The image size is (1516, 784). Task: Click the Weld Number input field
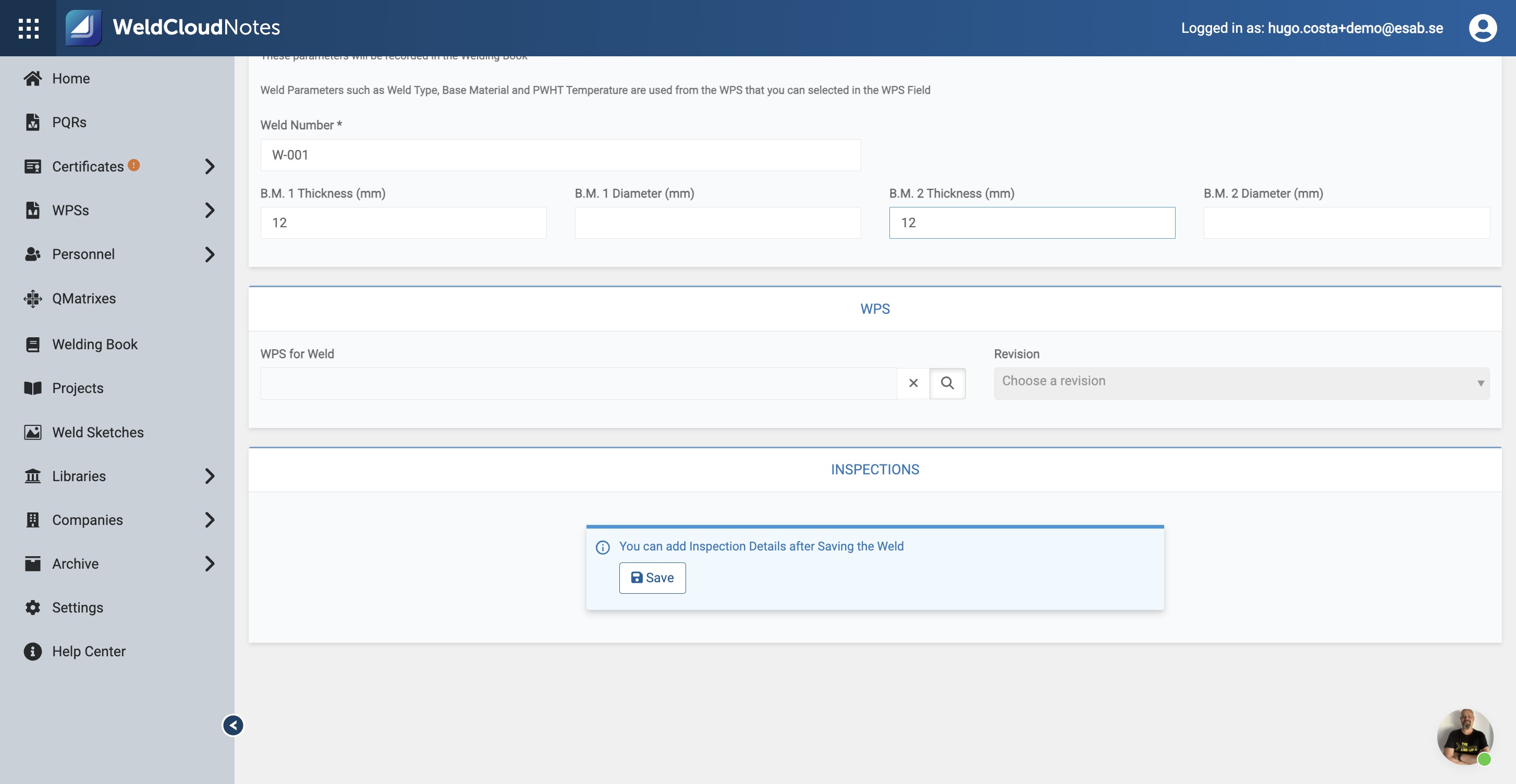pos(560,155)
